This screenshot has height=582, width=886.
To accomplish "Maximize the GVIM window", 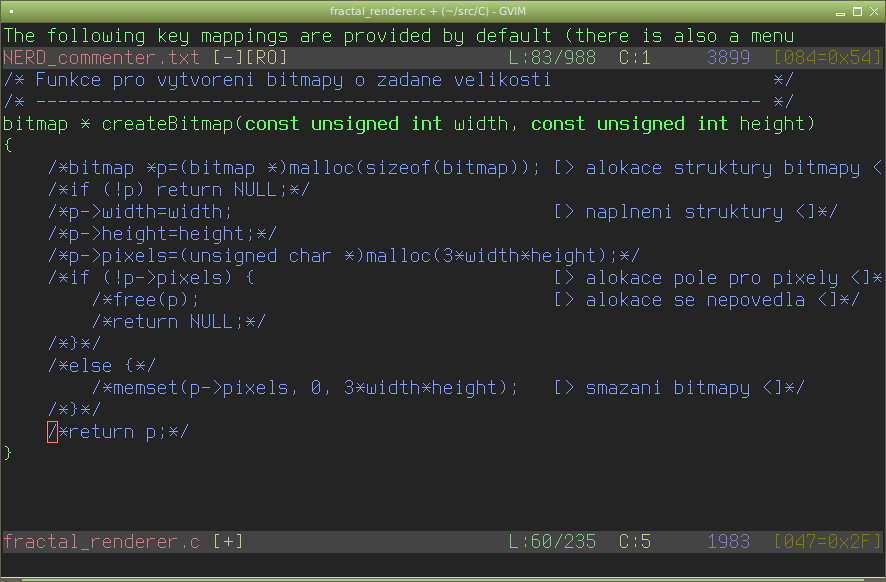I will [x=857, y=10].
